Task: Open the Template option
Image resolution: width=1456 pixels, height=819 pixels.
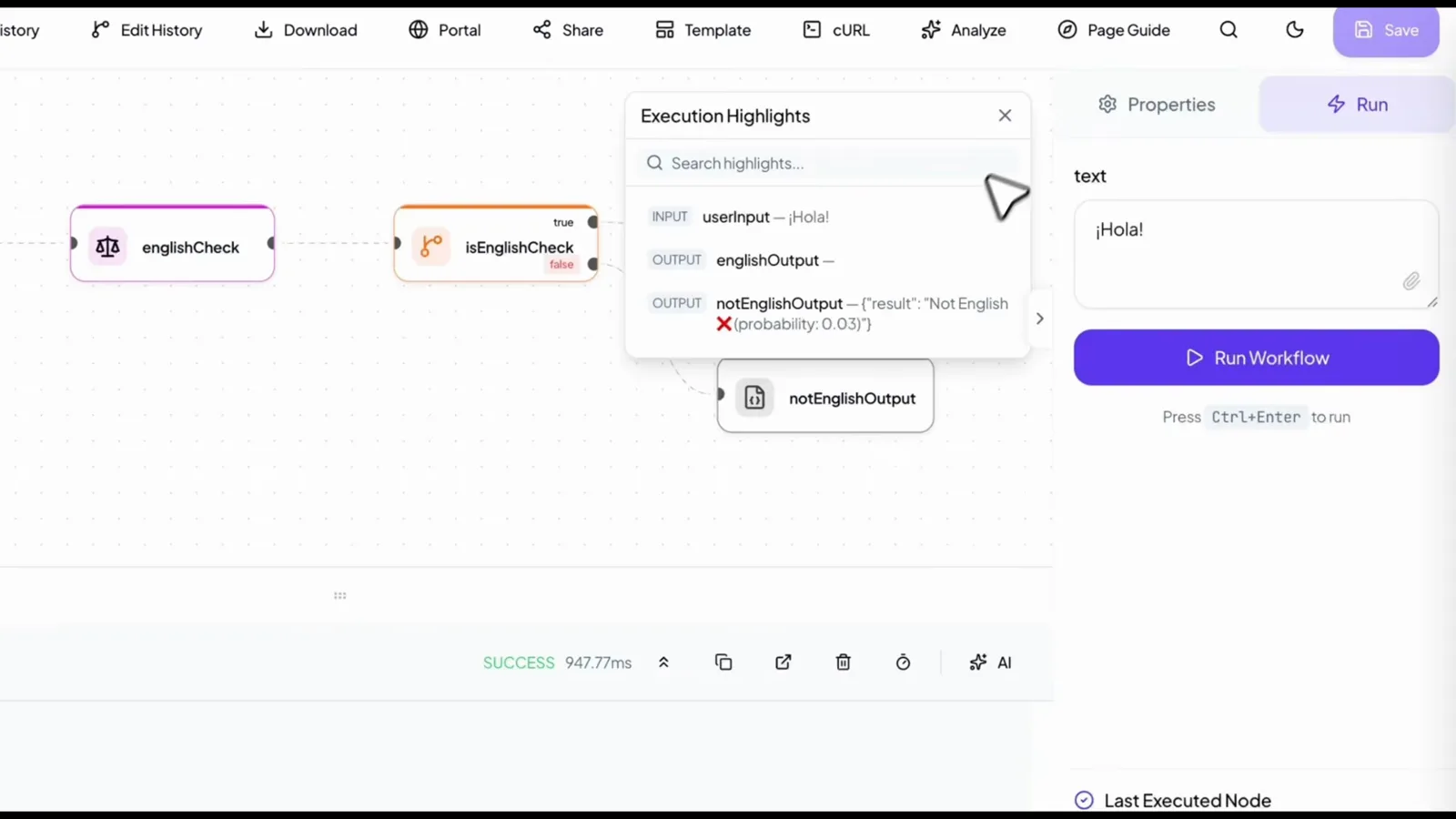Action: [x=703, y=30]
